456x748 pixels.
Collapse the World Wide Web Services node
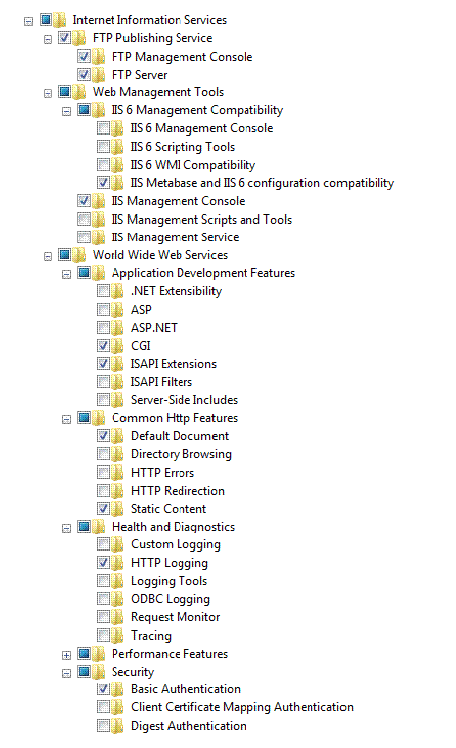[x=48, y=257]
